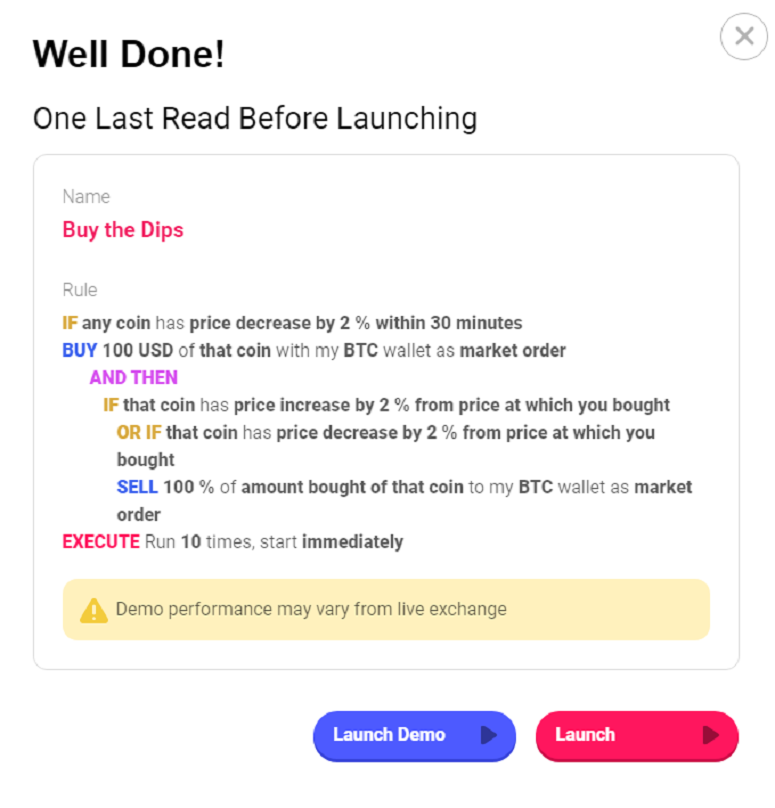Click the yellow warning triangle icon

click(94, 610)
